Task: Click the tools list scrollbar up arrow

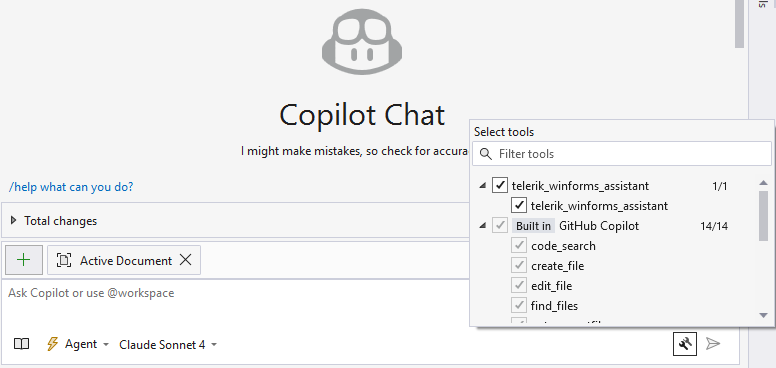Action: (x=763, y=183)
